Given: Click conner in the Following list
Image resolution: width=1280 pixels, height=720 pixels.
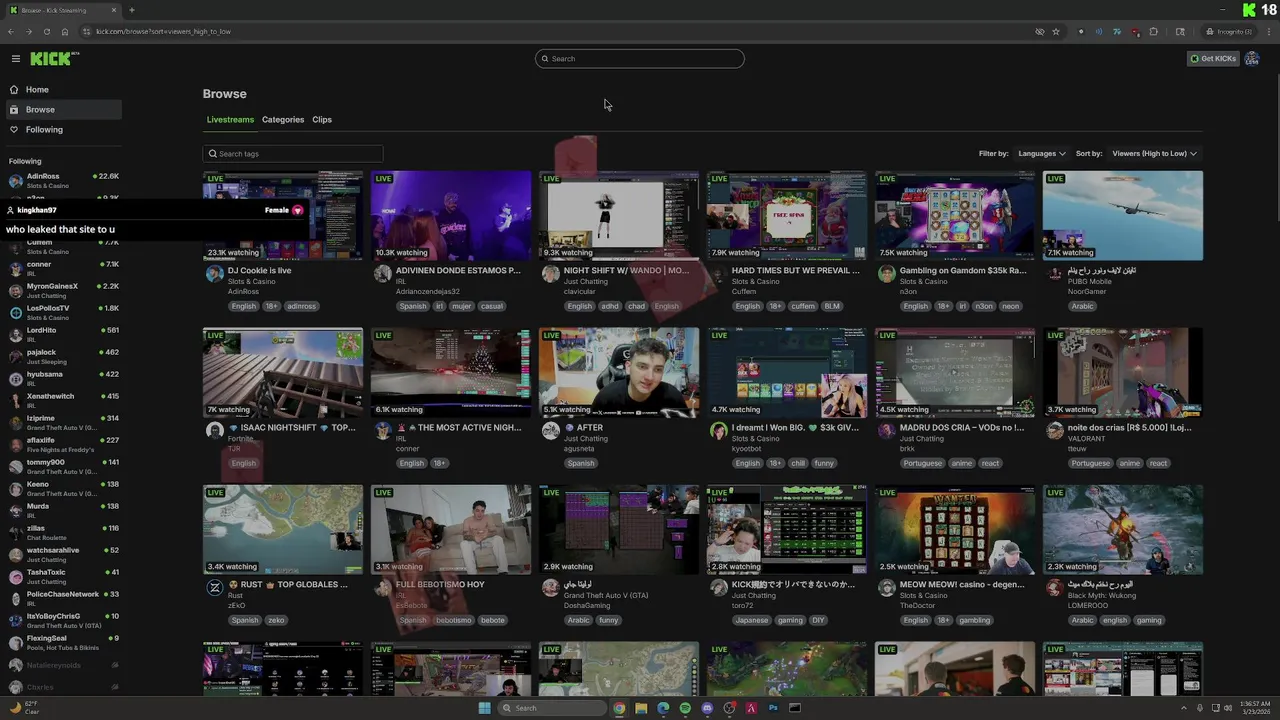Looking at the screenshot, I should 63,269.
